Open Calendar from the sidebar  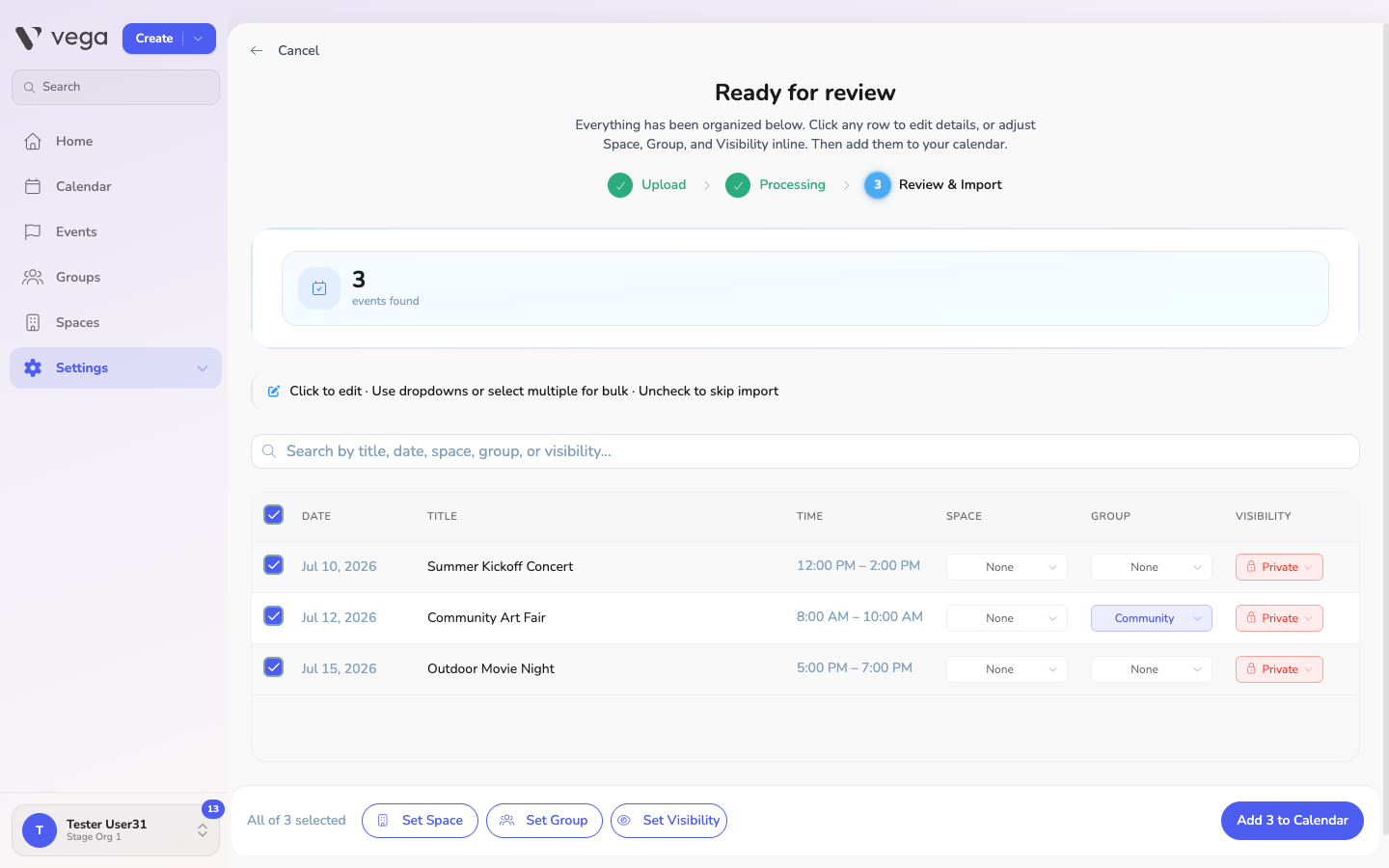coord(116,186)
